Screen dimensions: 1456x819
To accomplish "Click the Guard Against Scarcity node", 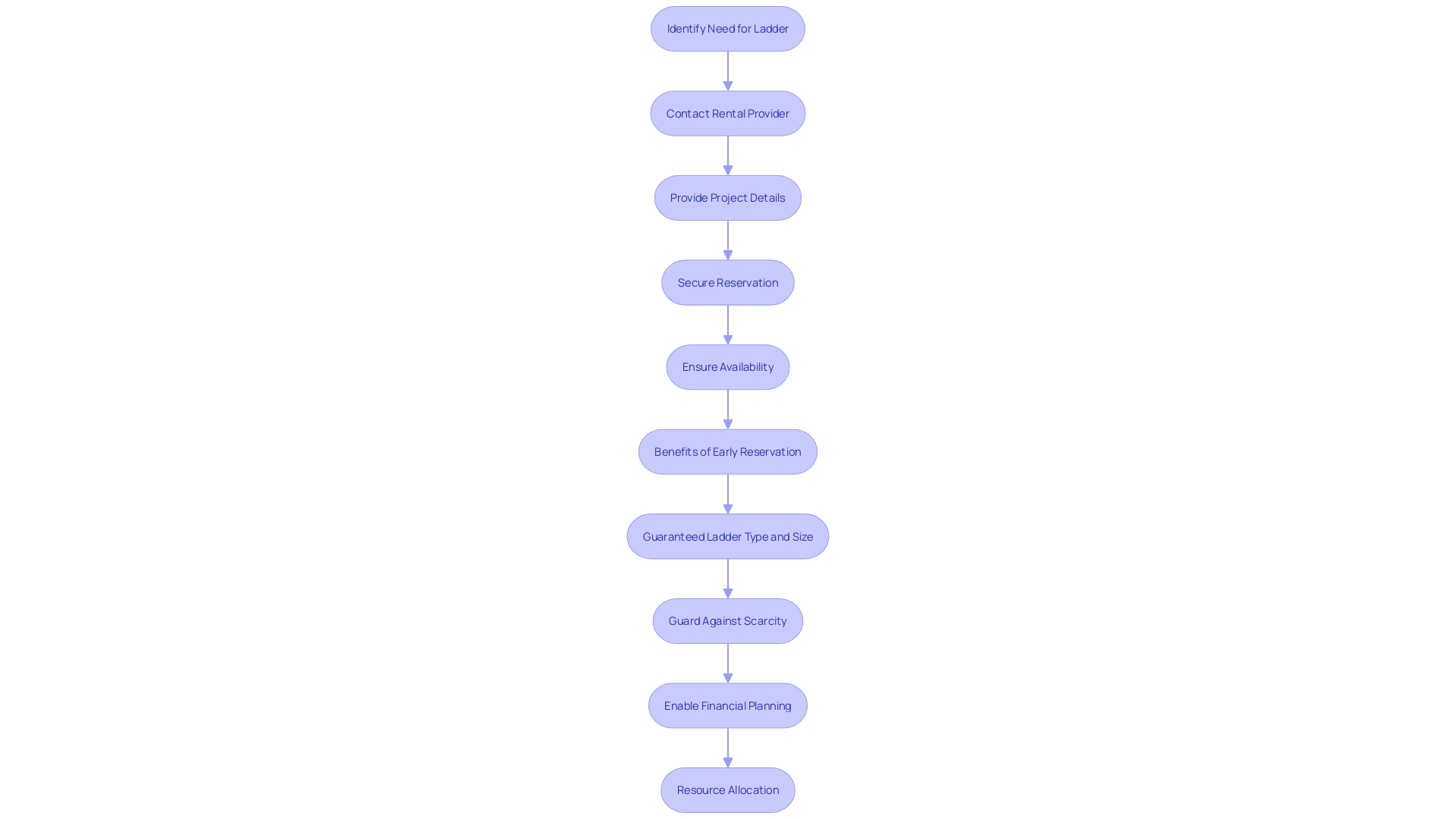I will pyautogui.click(x=728, y=621).
